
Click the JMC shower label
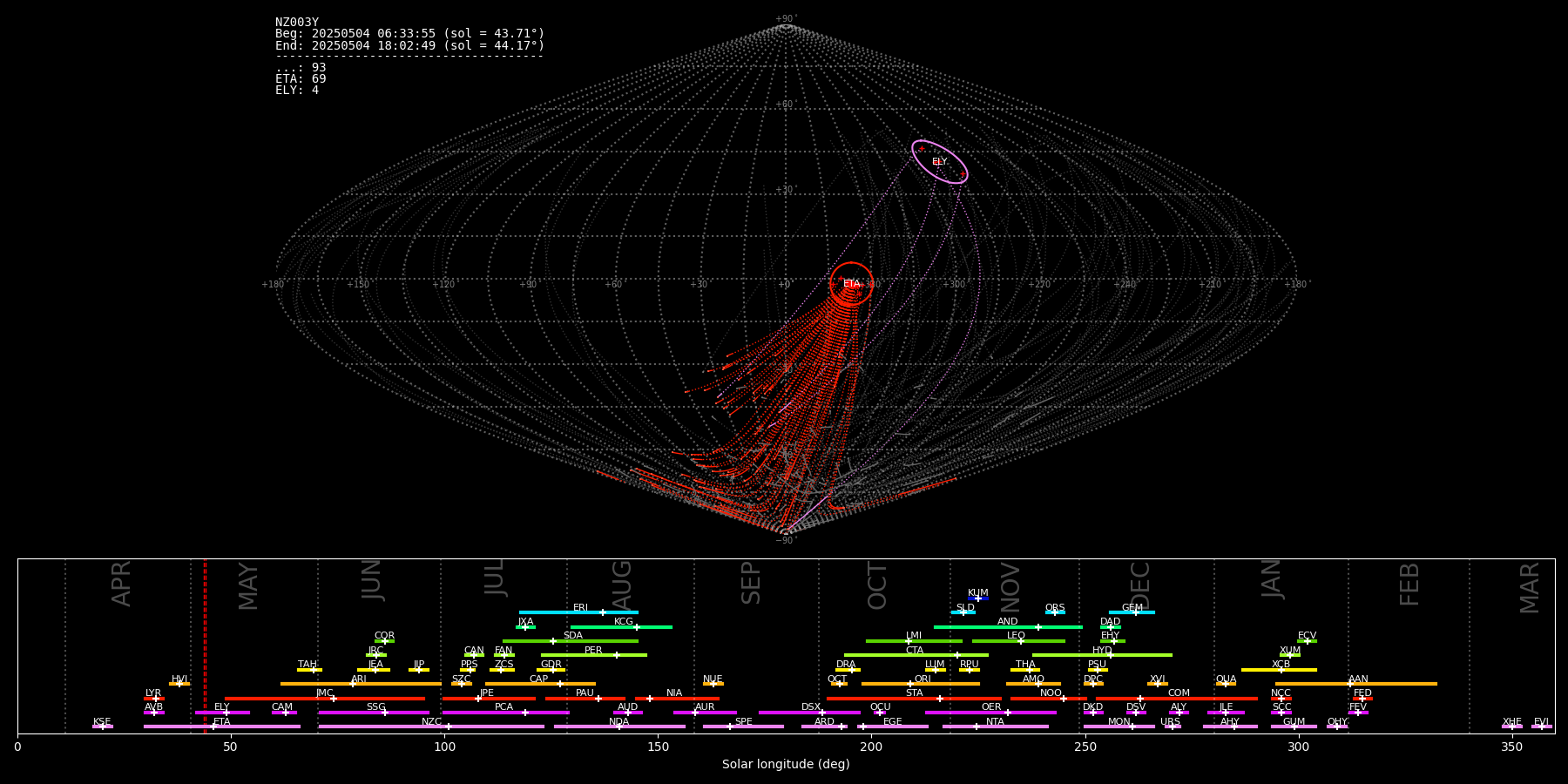pos(324,693)
